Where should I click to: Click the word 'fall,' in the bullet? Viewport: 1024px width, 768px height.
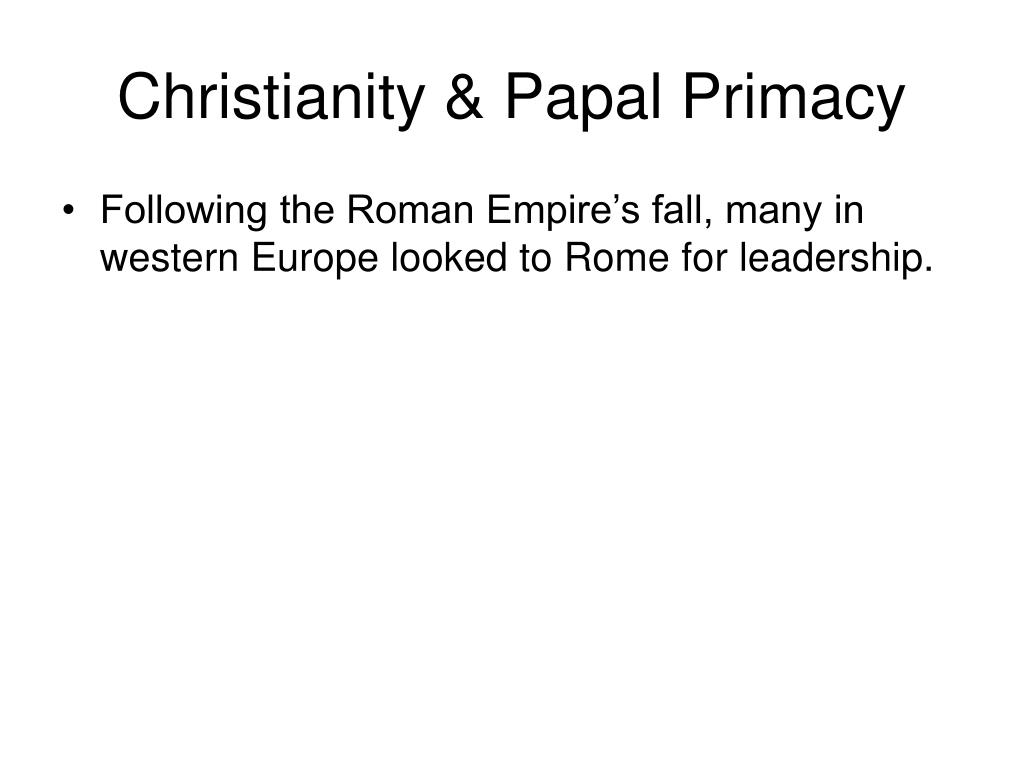[x=682, y=210]
